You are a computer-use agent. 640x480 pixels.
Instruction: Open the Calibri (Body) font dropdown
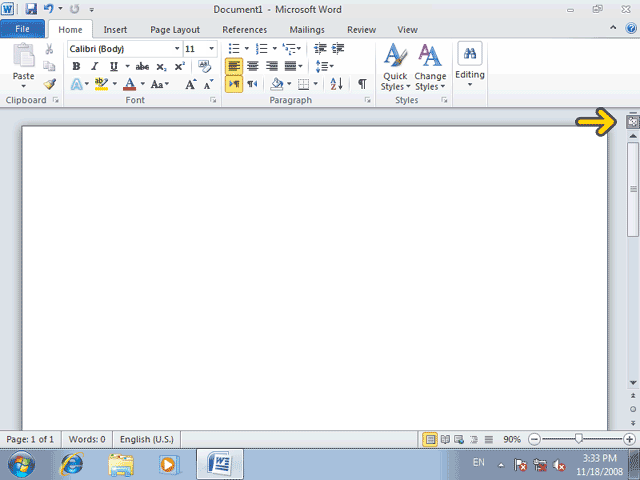177,49
